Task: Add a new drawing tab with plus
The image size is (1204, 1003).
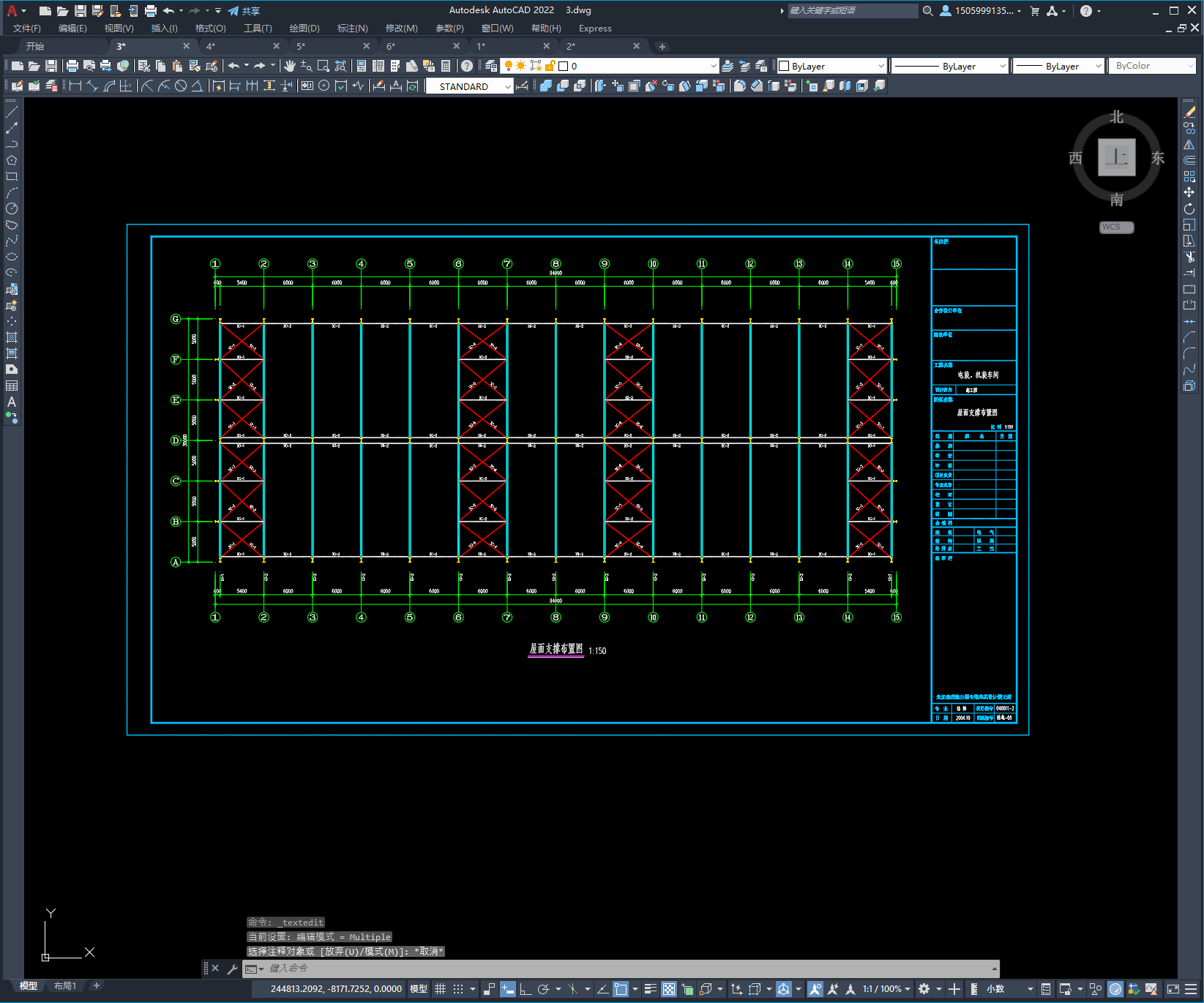Action: click(662, 47)
